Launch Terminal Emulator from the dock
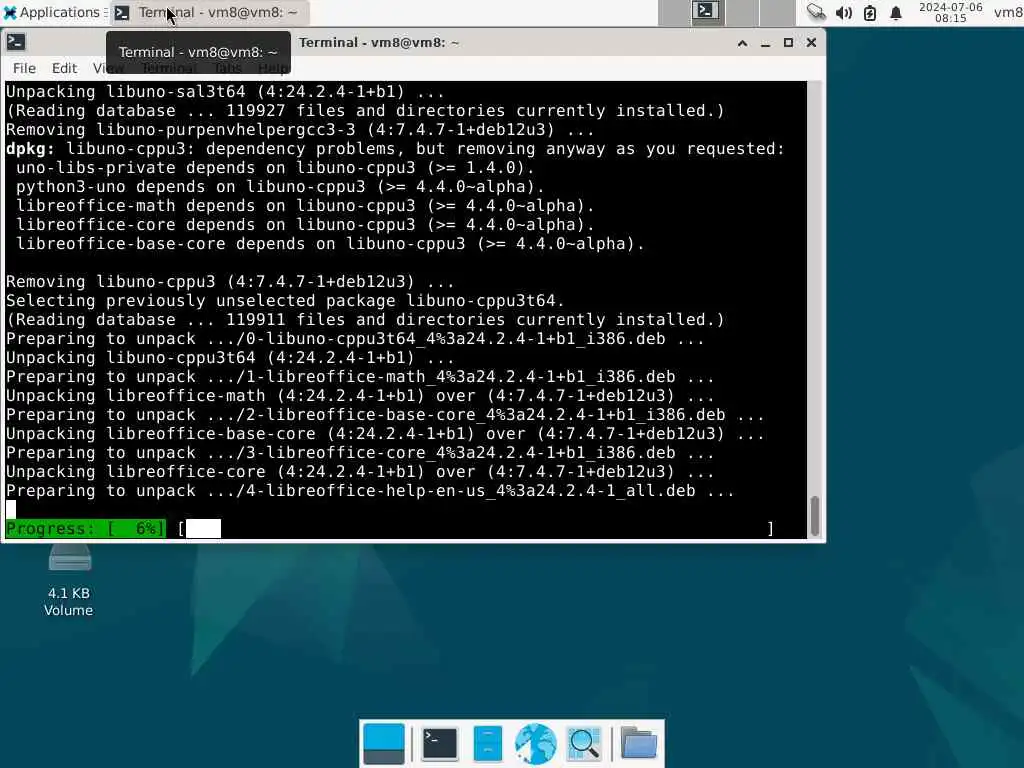This screenshot has height=768, width=1024. click(440, 743)
